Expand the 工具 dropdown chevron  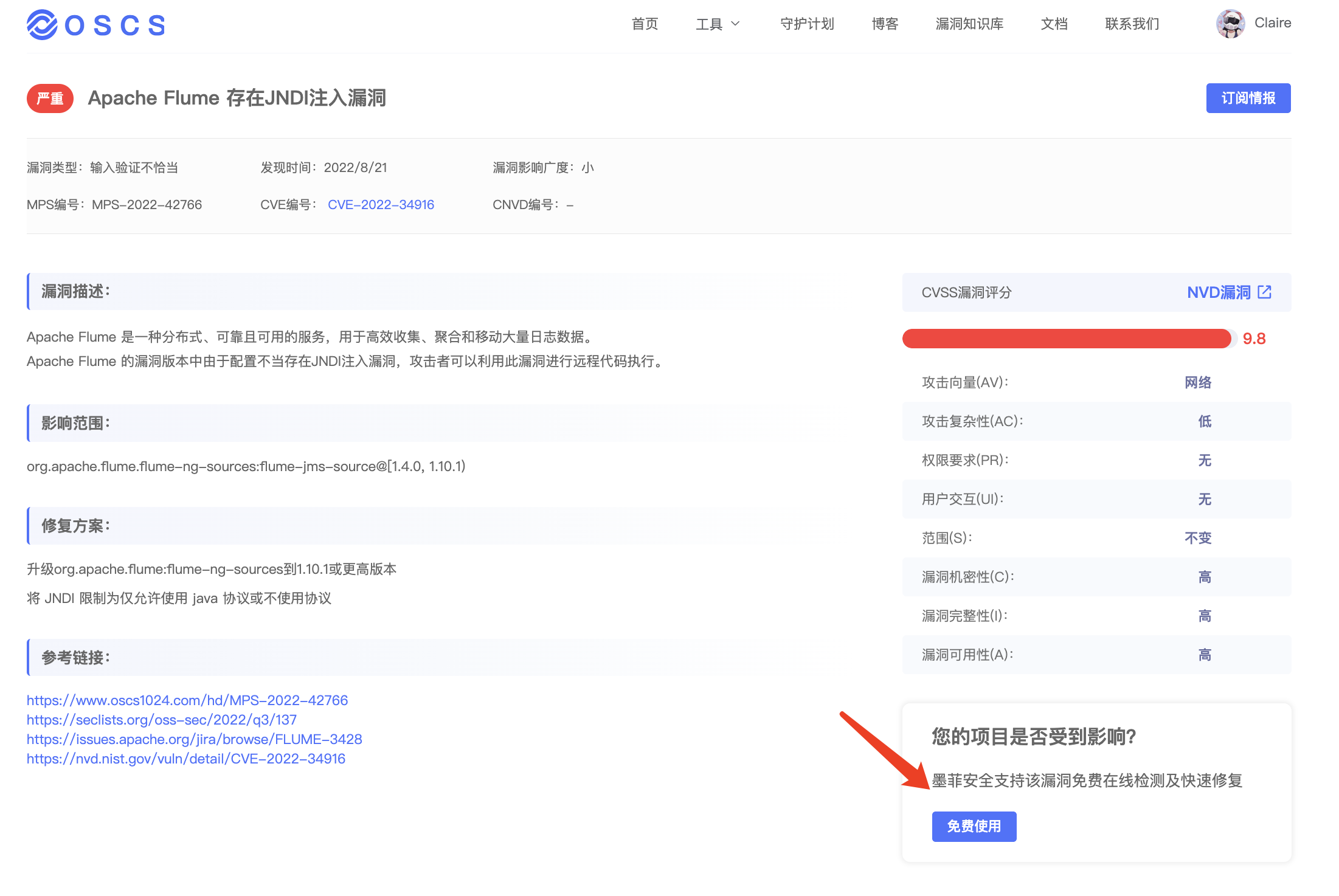click(x=735, y=24)
